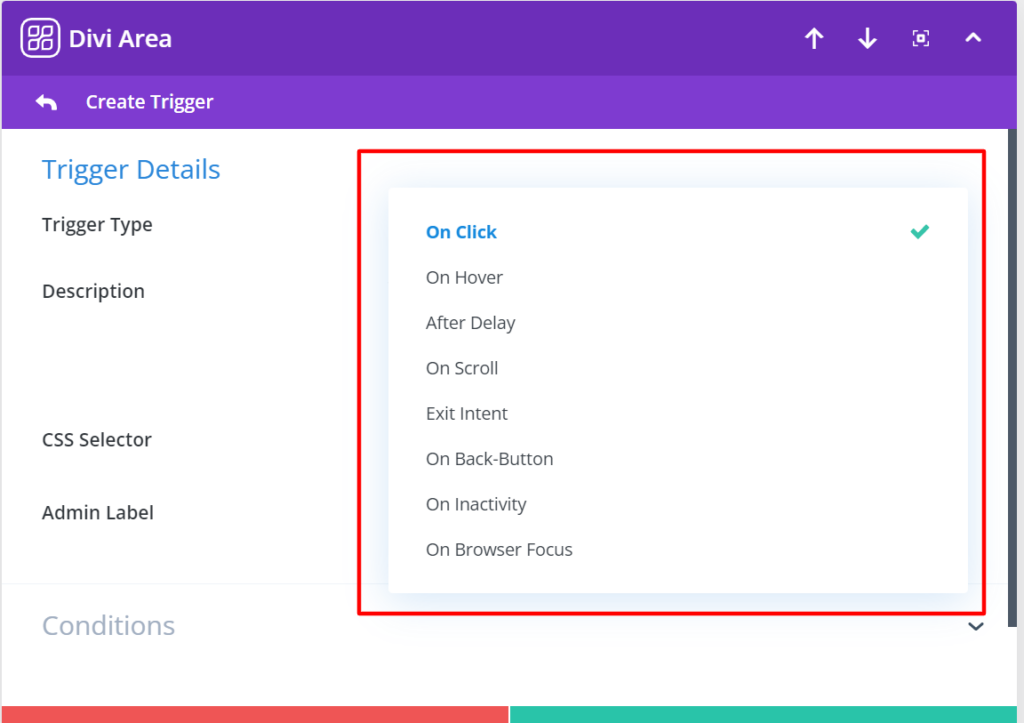Click the Divi Area logo icon
1024x723 pixels.
40,38
